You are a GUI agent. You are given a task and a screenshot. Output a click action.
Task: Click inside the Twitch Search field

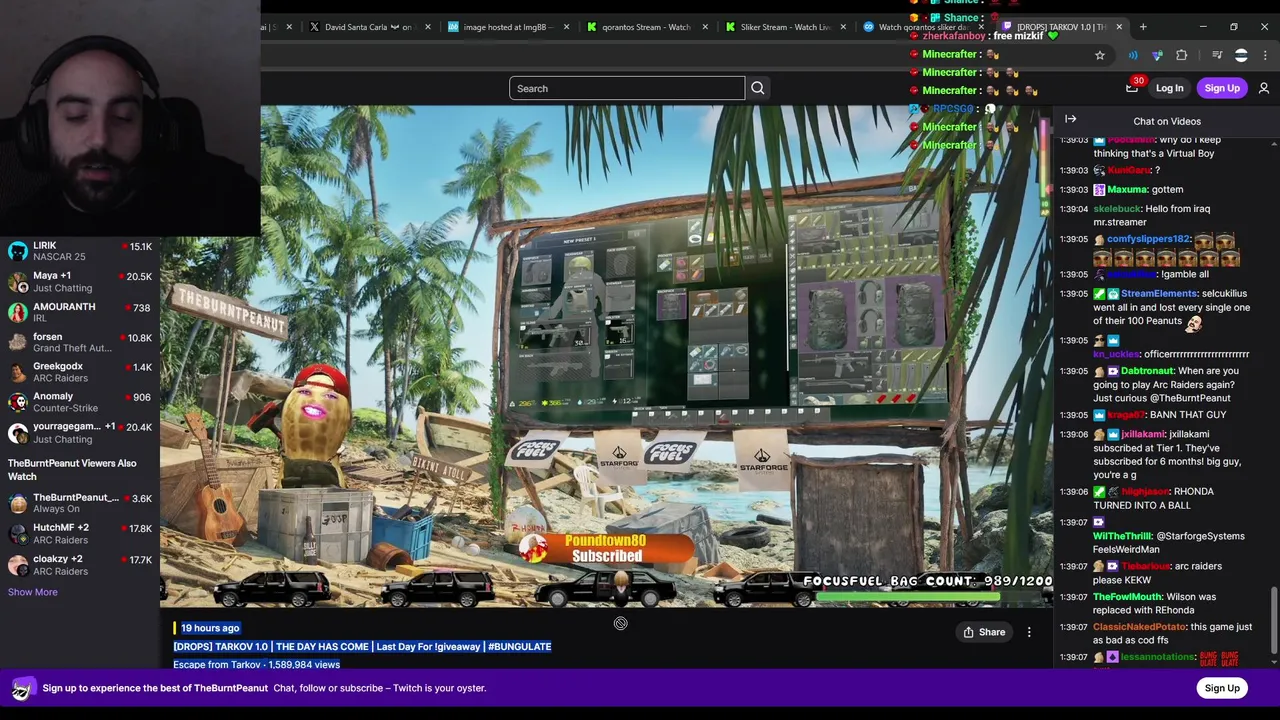[x=627, y=88]
